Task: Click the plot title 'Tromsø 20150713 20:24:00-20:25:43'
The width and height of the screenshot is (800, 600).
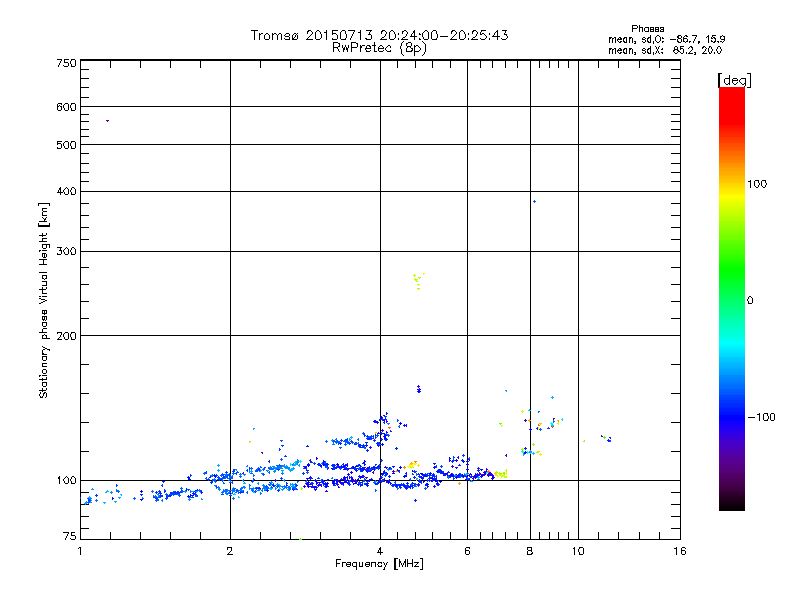Action: tap(379, 35)
